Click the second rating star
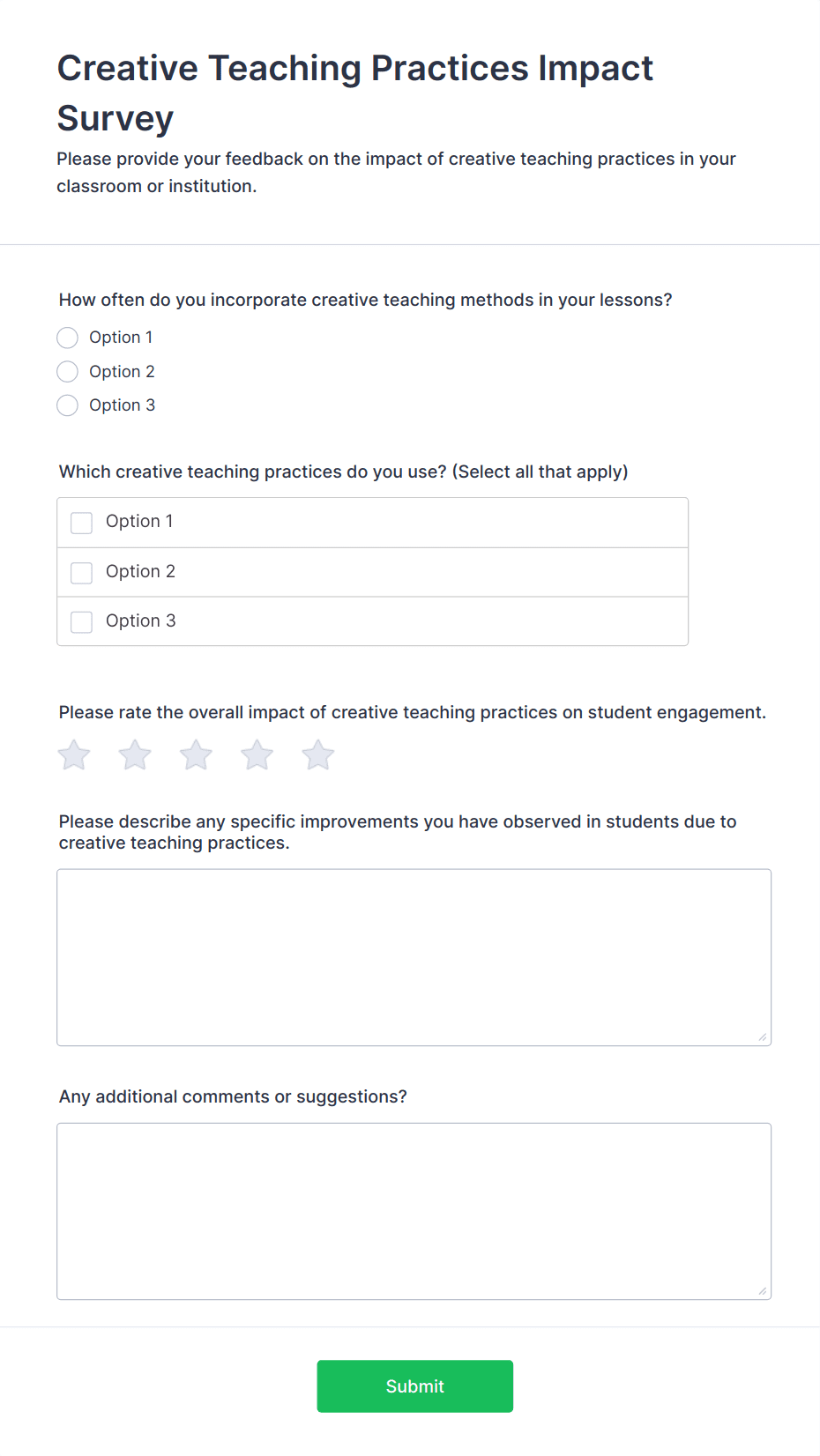The image size is (820, 1456). click(x=135, y=755)
